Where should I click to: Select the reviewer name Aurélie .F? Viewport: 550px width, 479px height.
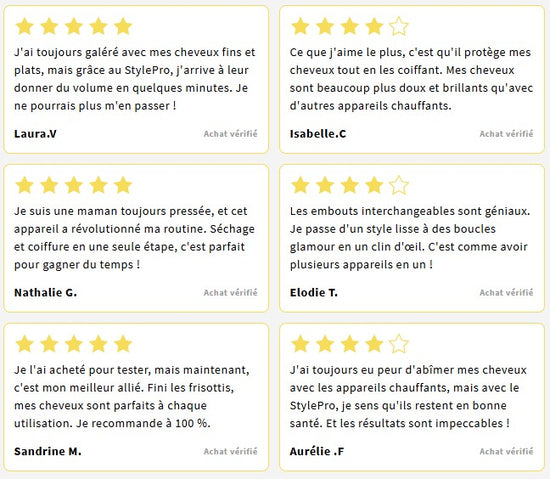[317, 451]
